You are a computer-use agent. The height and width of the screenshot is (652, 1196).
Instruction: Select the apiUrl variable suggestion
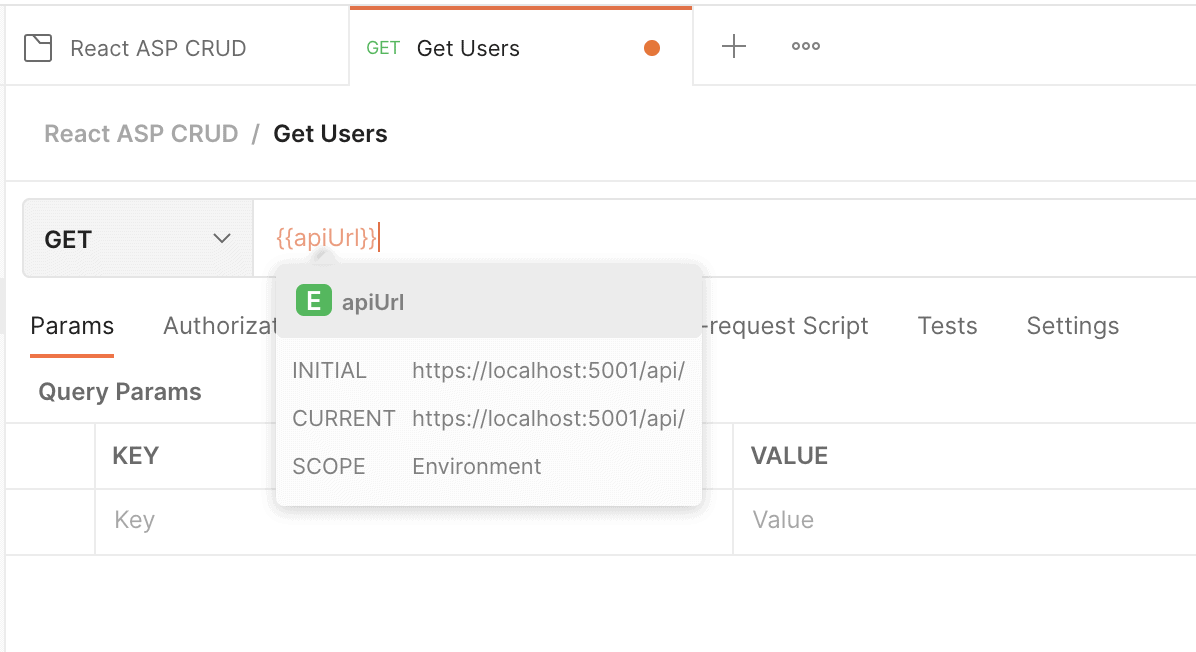point(489,302)
